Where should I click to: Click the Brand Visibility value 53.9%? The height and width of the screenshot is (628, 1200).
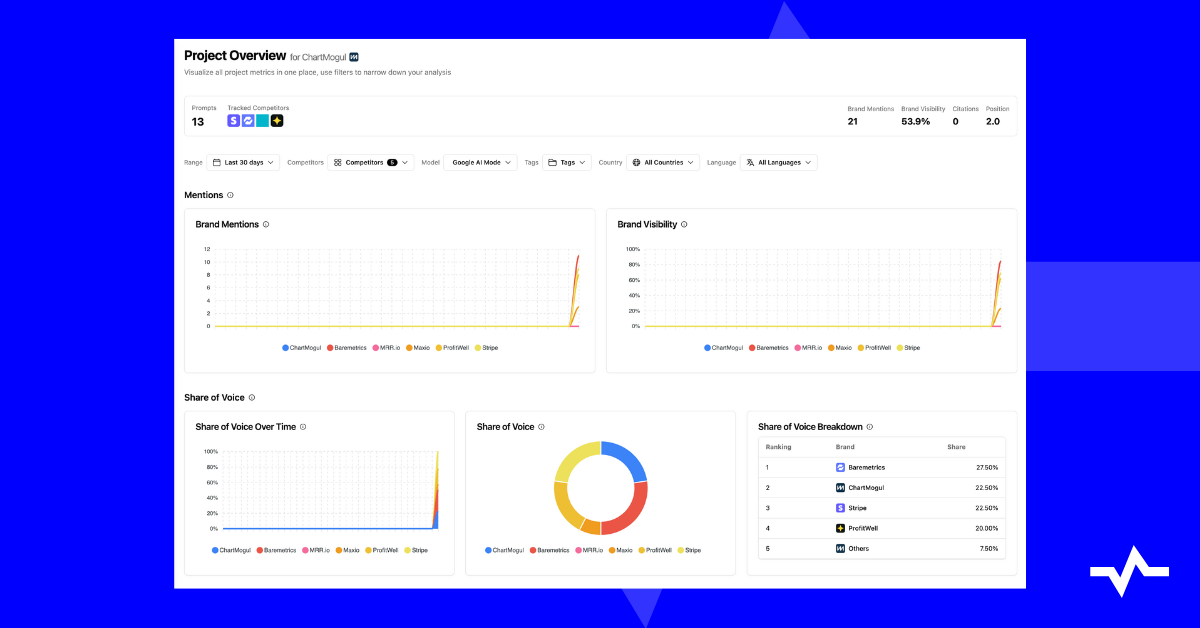(915, 121)
